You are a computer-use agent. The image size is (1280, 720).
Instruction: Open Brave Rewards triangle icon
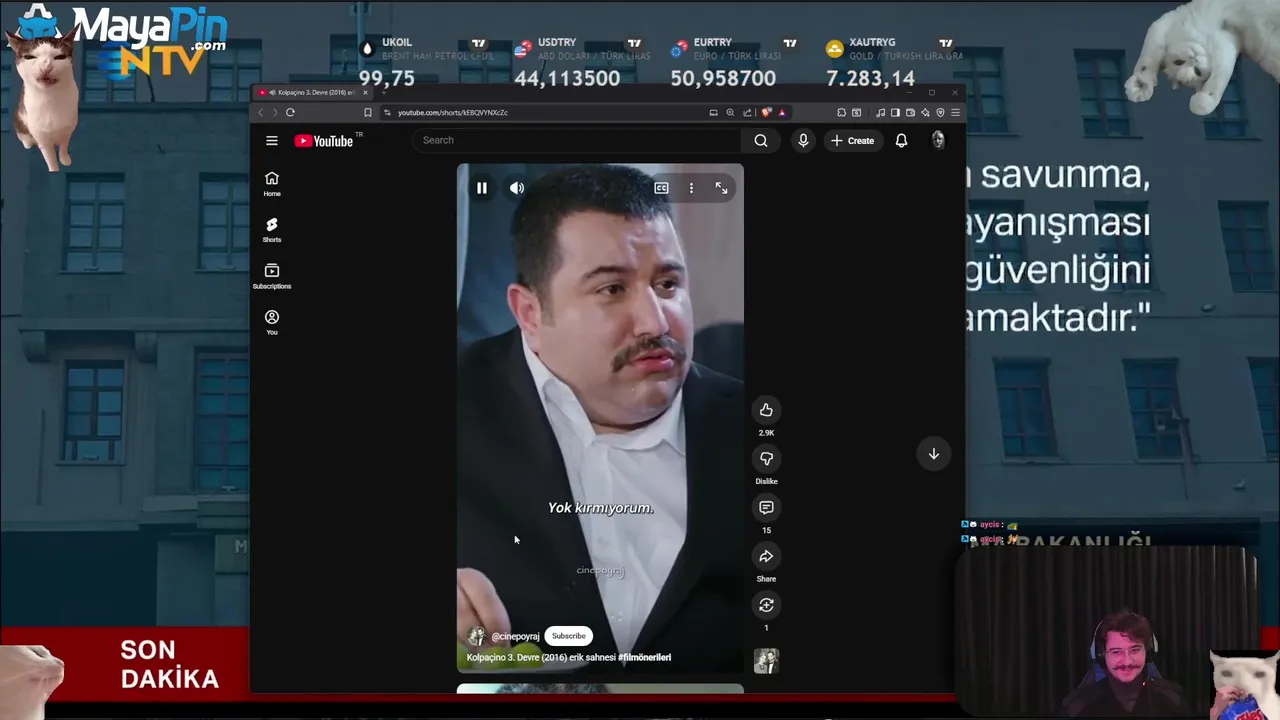[782, 113]
